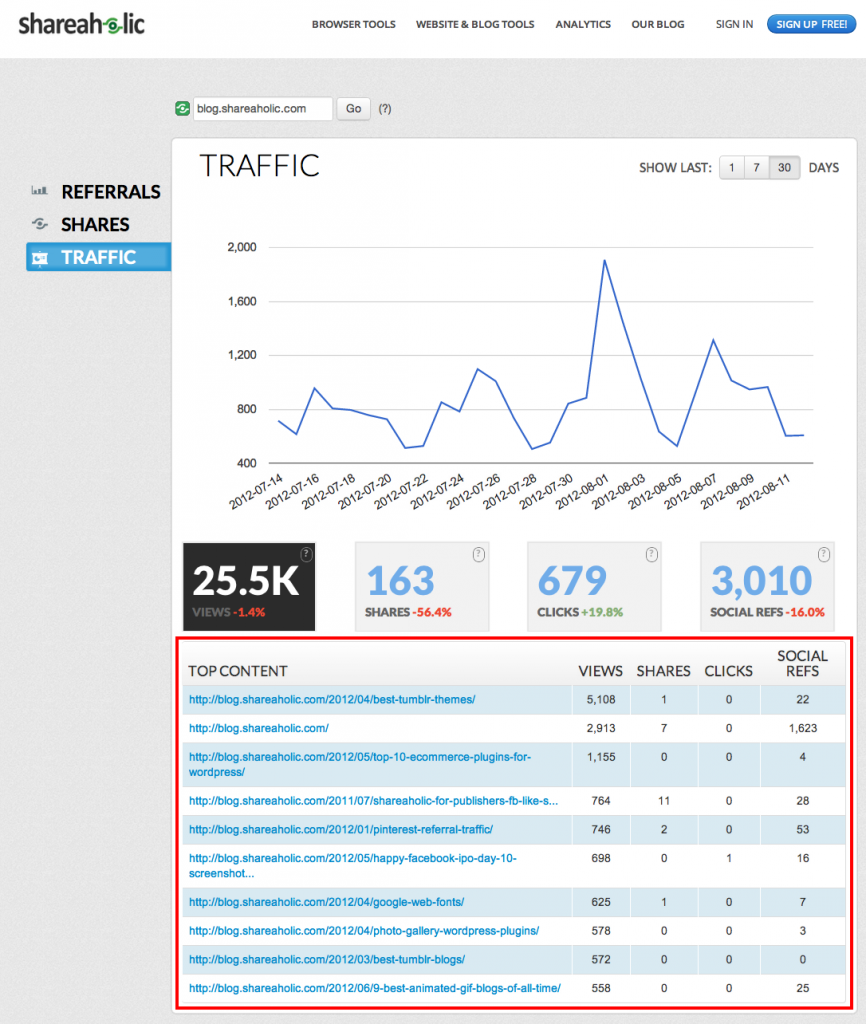Viewport: 866px width, 1024px height.
Task: Open happy-facebook-ipo-day link
Action: 353,865
